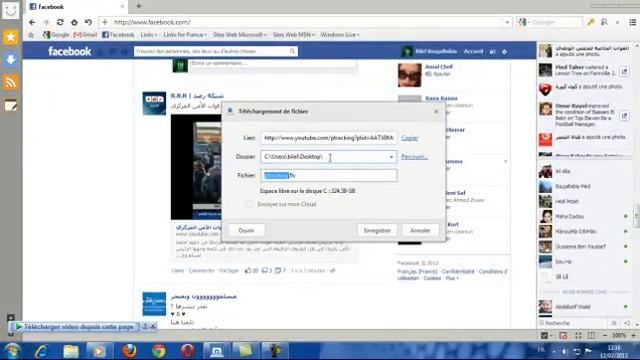Screen dimensions: 640x360
Task: Decrease zoom with the minus button
Action: pos(604,336)
